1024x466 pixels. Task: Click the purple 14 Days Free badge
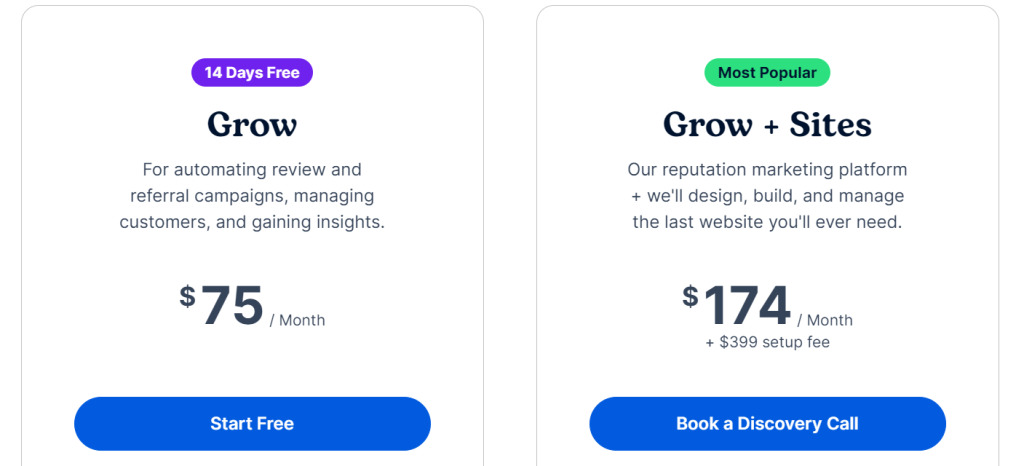pyautogui.click(x=252, y=73)
